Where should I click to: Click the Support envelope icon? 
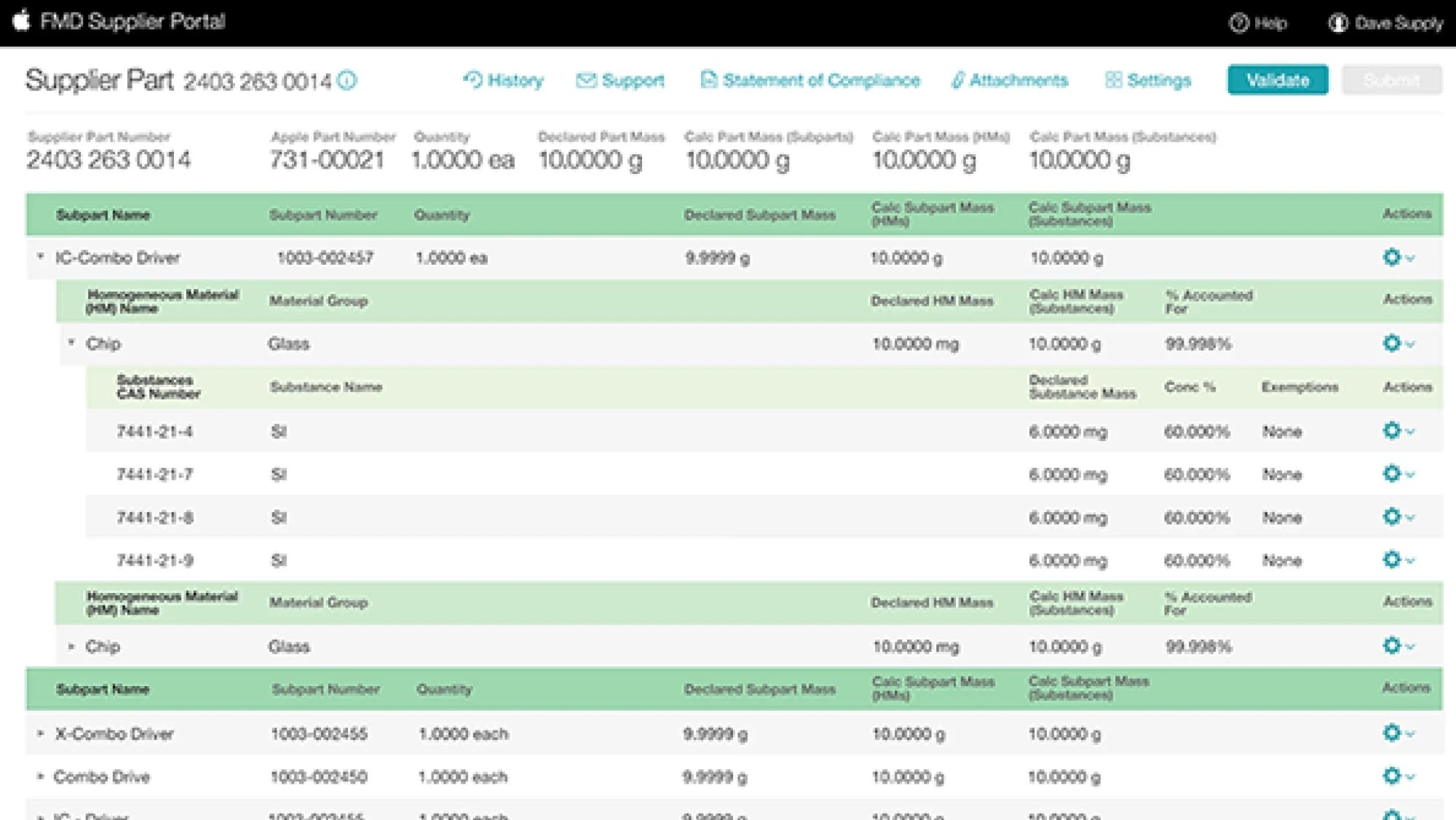point(586,80)
